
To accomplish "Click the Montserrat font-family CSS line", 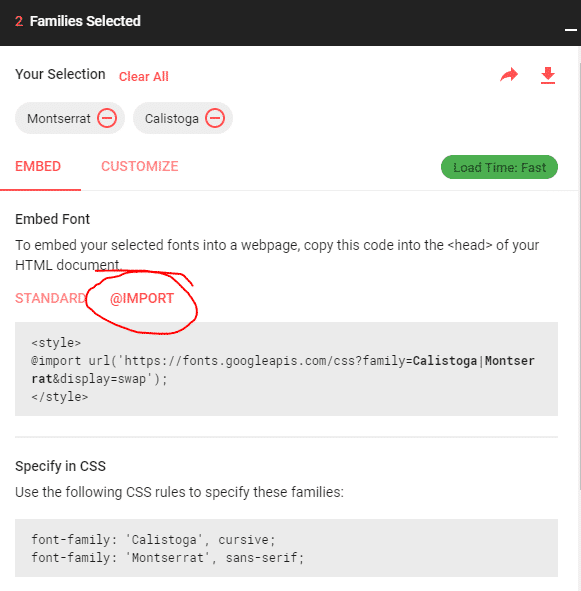I will click(x=167, y=557).
